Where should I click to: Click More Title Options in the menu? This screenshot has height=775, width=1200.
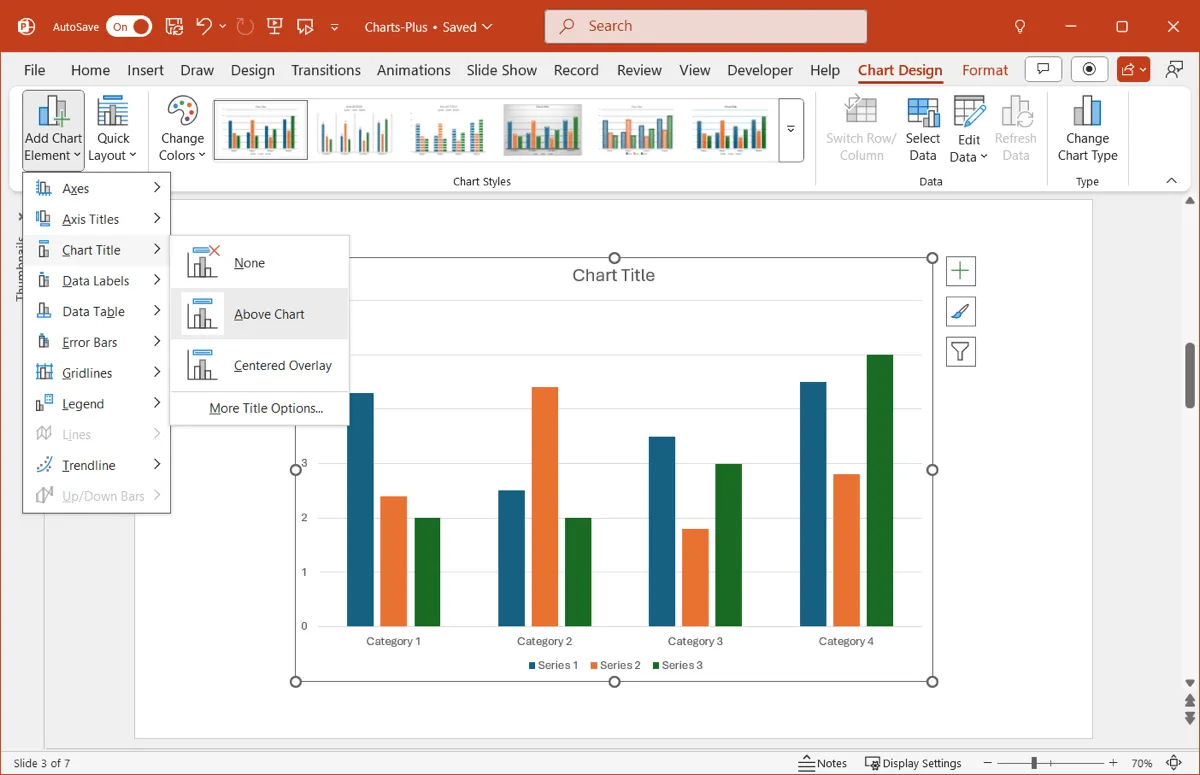pyautogui.click(x=266, y=408)
